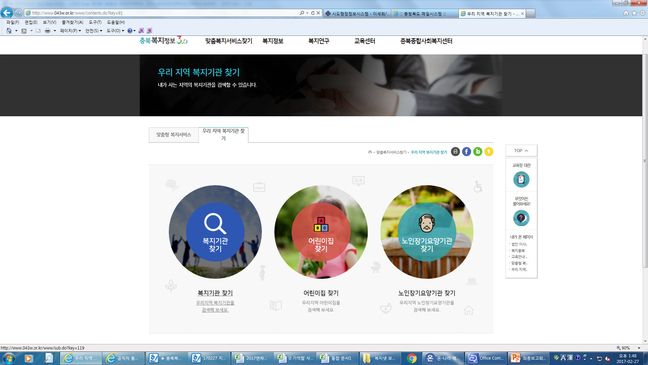This screenshot has height=365, width=648.
Task: Click the browser Back arrow button
Action: 7,12
